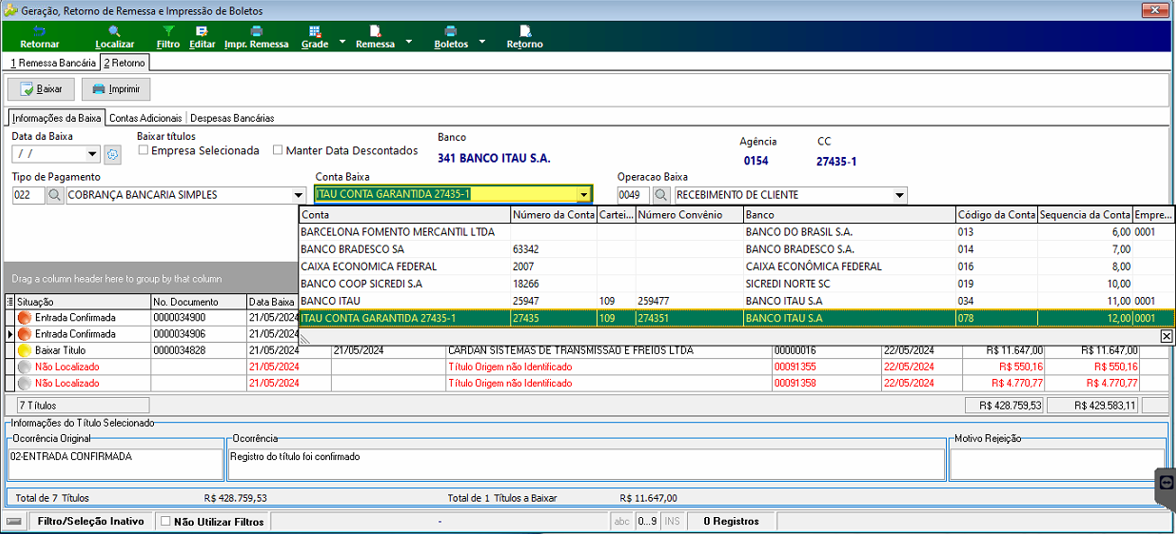Click Filtro/Seleção Inativo status button
Screen dimensions: 1176x534
(90, 521)
